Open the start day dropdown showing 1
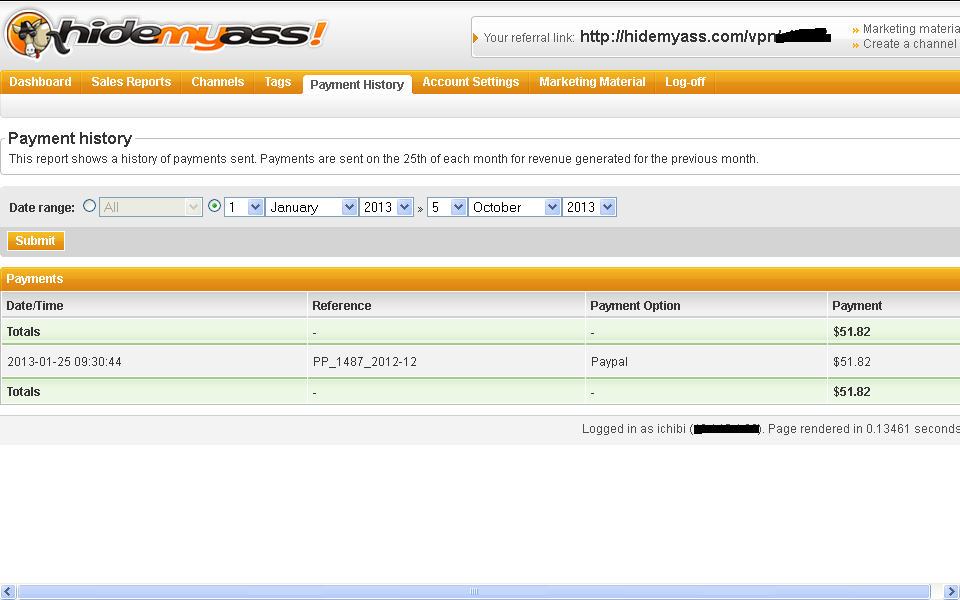This screenshot has width=960, height=600. 244,207
